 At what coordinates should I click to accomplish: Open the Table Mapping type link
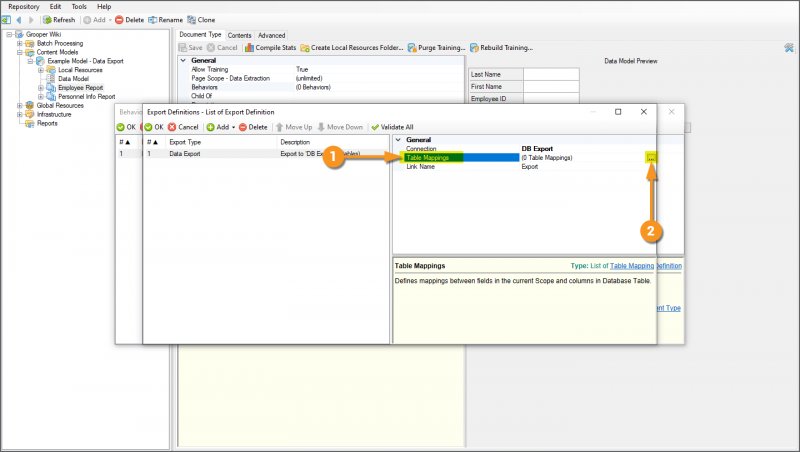[x=632, y=266]
